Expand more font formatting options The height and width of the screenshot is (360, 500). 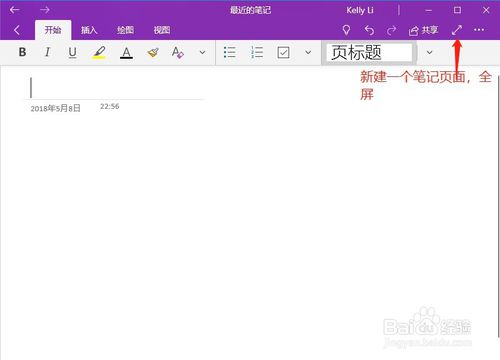pyautogui.click(x=202, y=52)
